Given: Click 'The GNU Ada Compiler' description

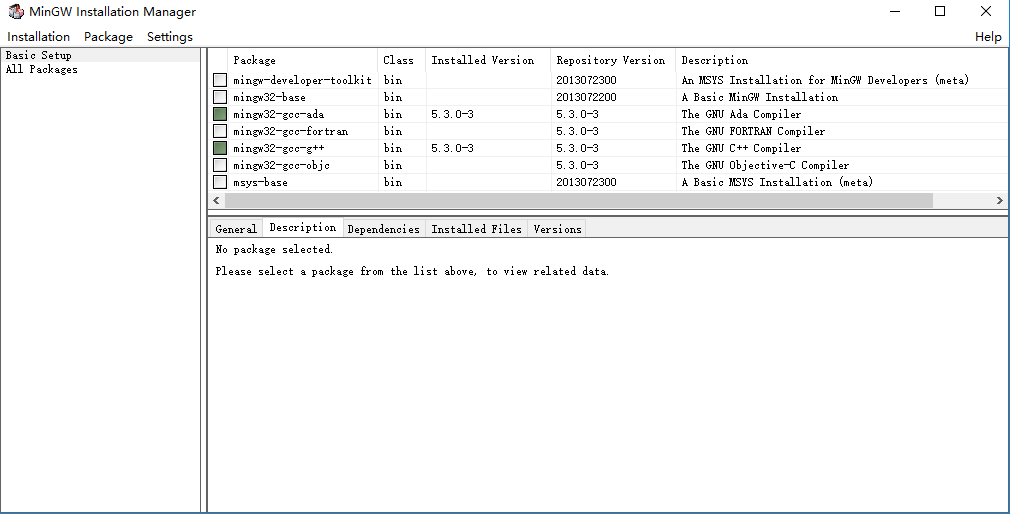Looking at the screenshot, I should coord(741,114).
